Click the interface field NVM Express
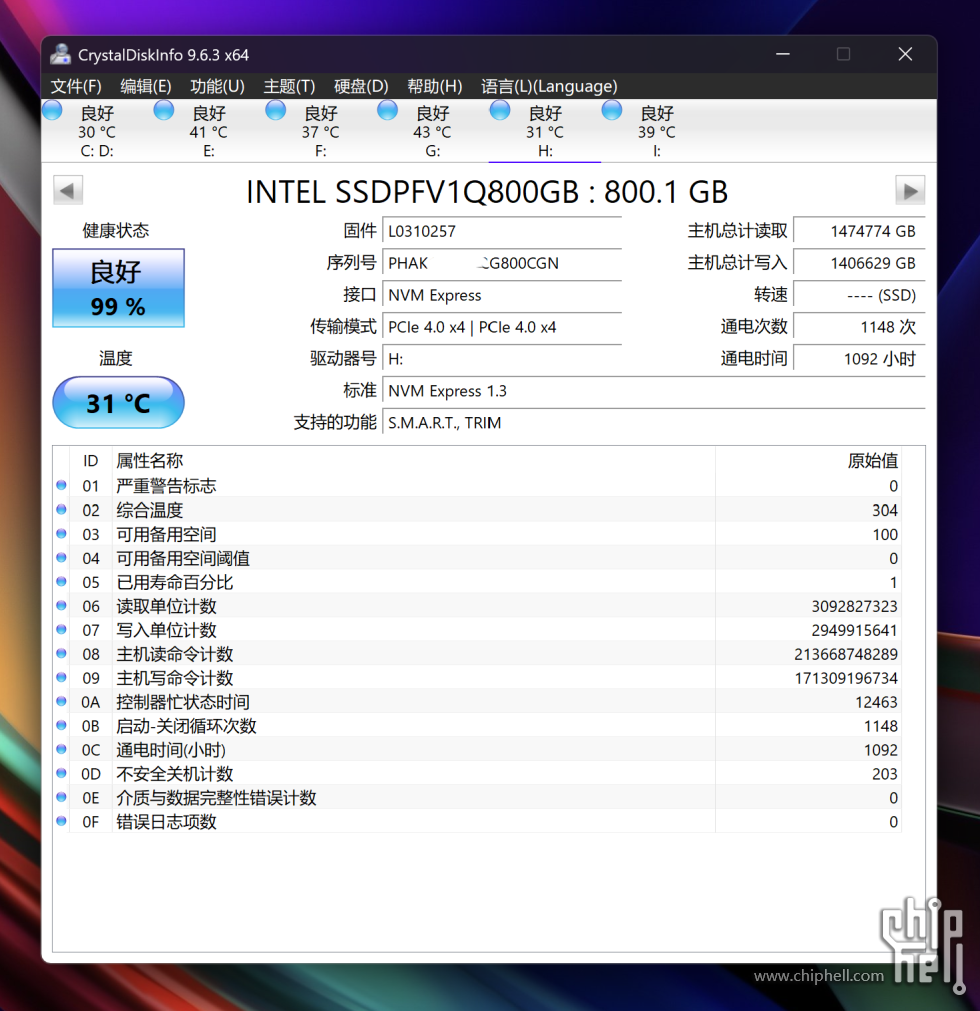Screen dimensions: 980x1011 click(x=502, y=295)
